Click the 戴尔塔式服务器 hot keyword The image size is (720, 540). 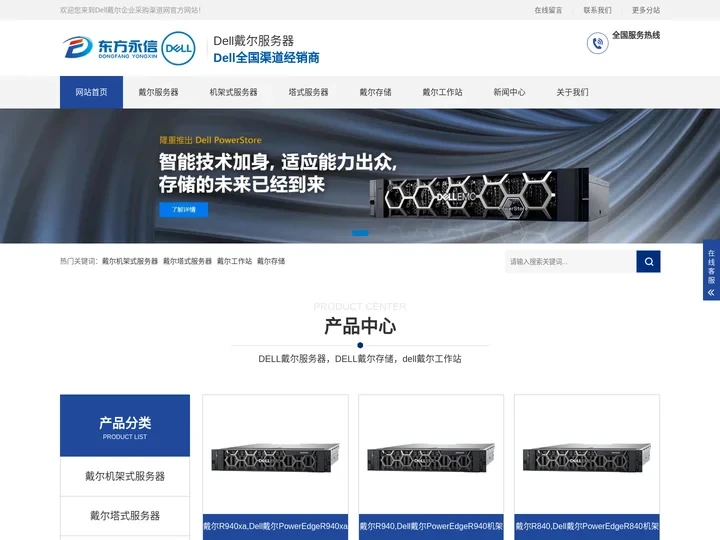[x=187, y=261]
